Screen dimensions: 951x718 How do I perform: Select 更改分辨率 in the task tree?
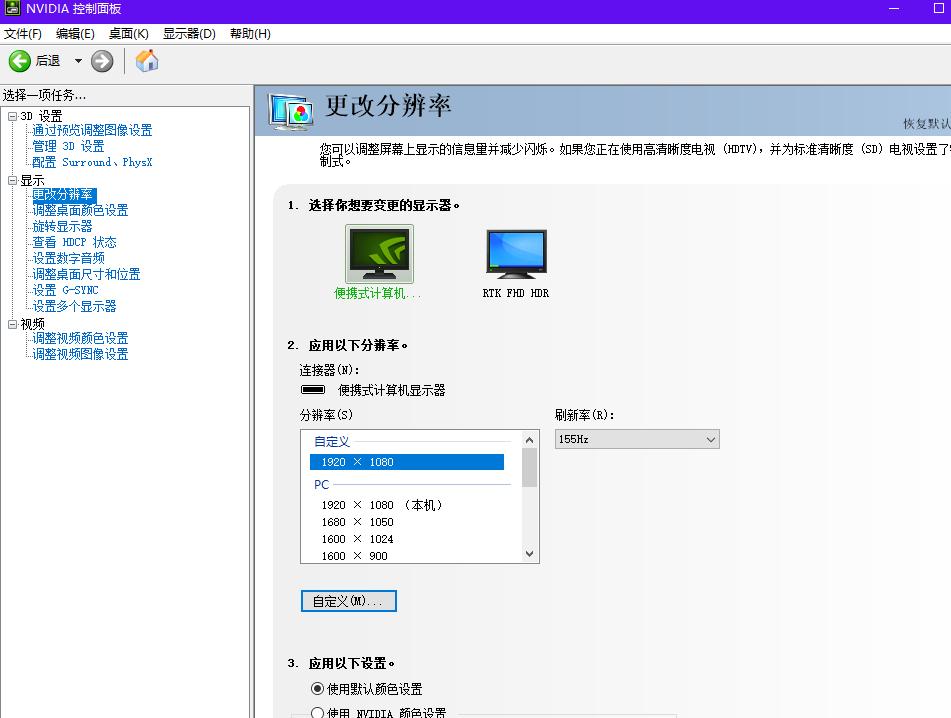tap(62, 195)
